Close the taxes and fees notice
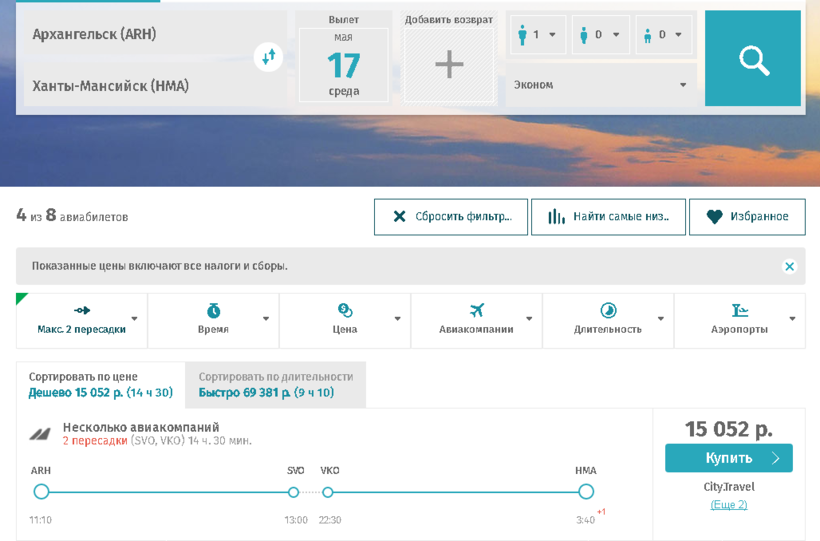The height and width of the screenshot is (541, 820). click(x=789, y=267)
